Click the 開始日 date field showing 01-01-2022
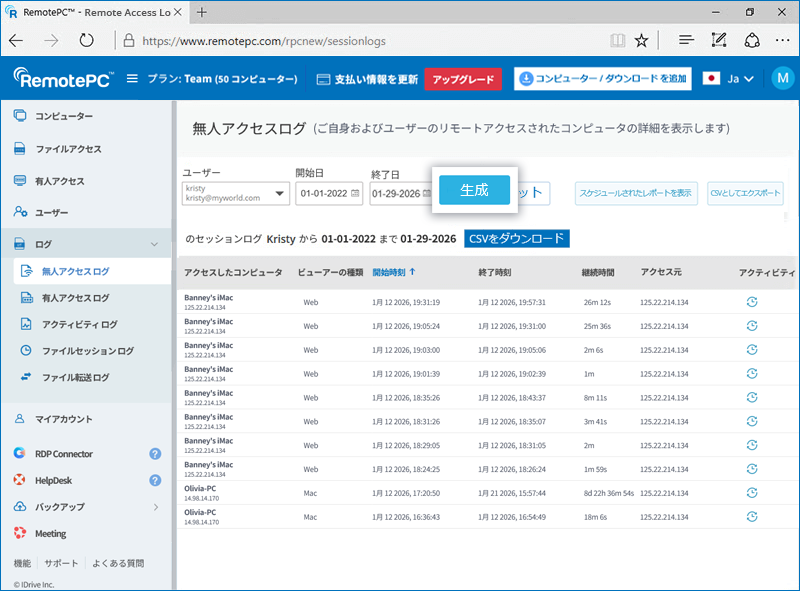 coord(329,194)
